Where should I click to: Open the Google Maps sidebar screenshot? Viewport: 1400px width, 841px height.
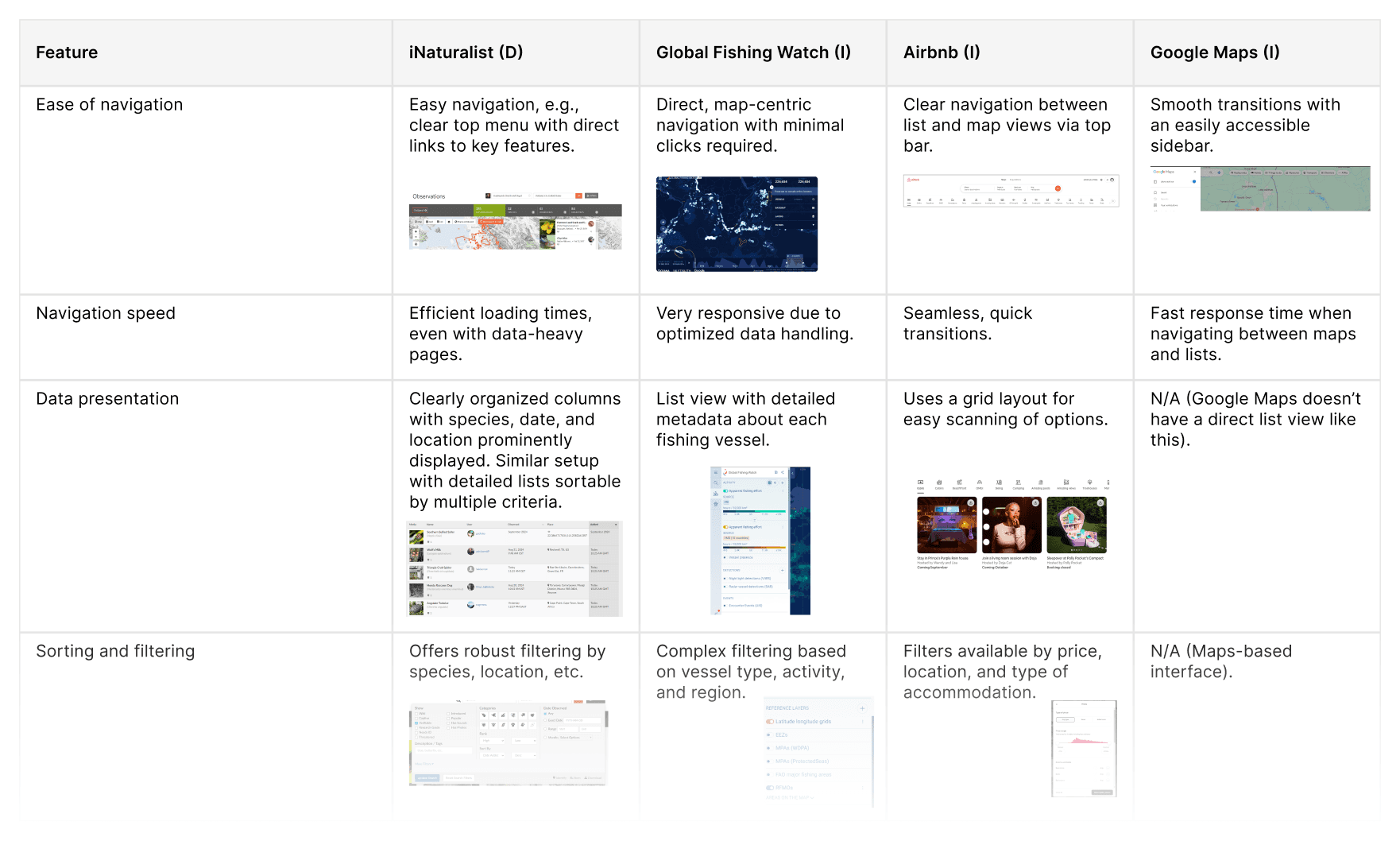(1260, 188)
